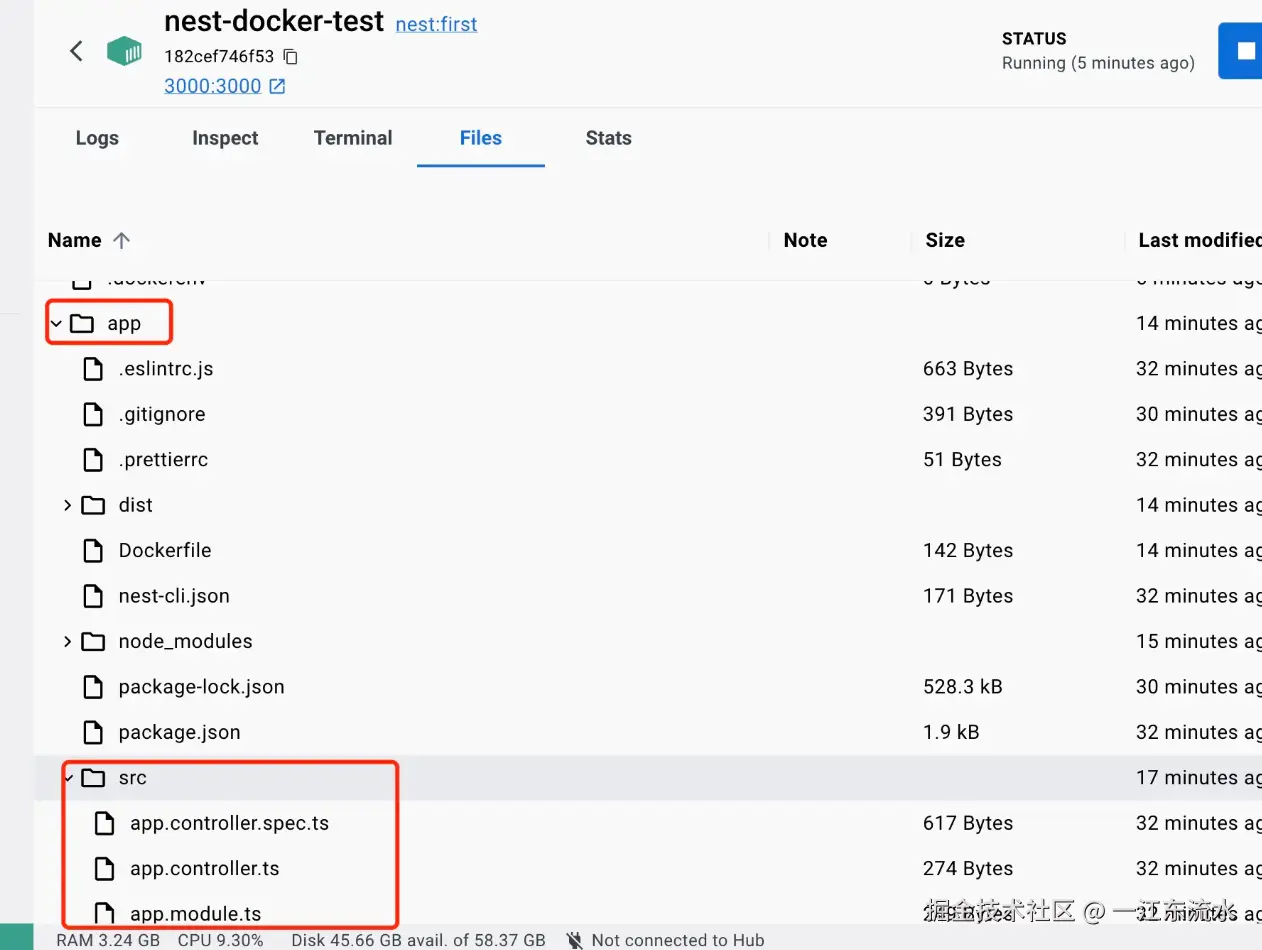Click the Dockerfile file icon
The image size is (1262, 950).
(x=93, y=551)
